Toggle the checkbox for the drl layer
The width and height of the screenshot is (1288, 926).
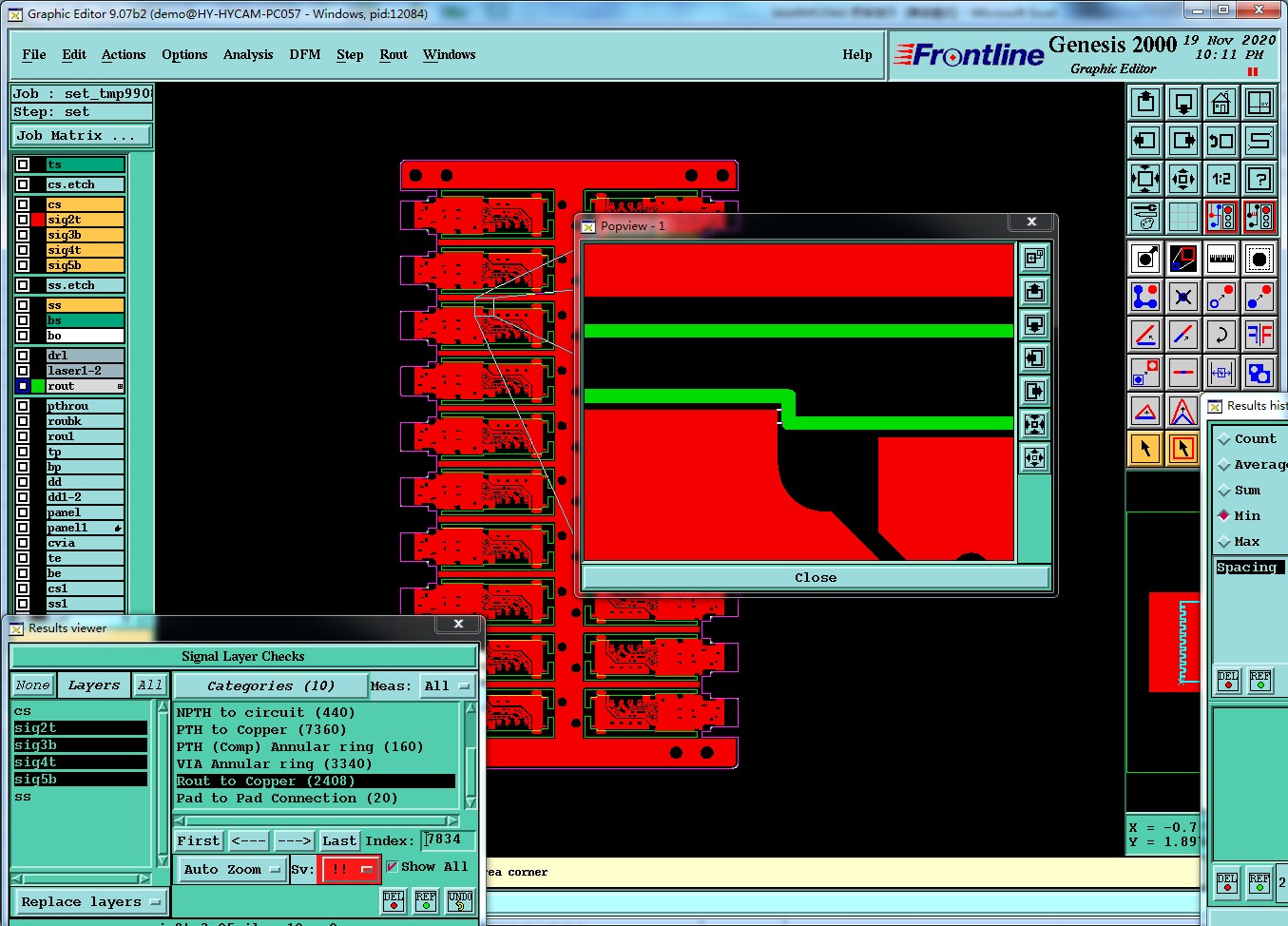[x=23, y=356]
